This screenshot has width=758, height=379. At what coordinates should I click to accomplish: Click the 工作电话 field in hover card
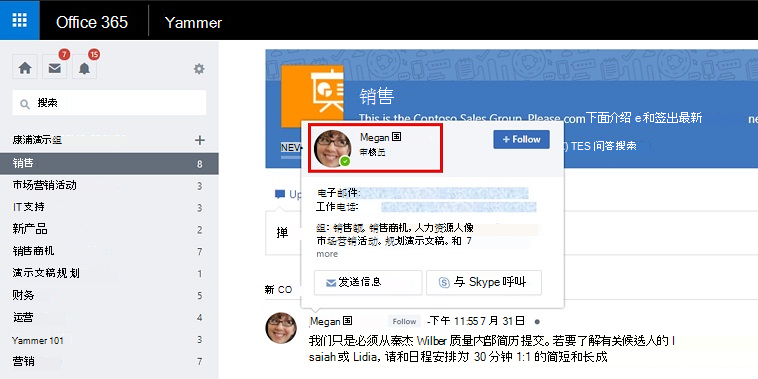tap(426, 207)
